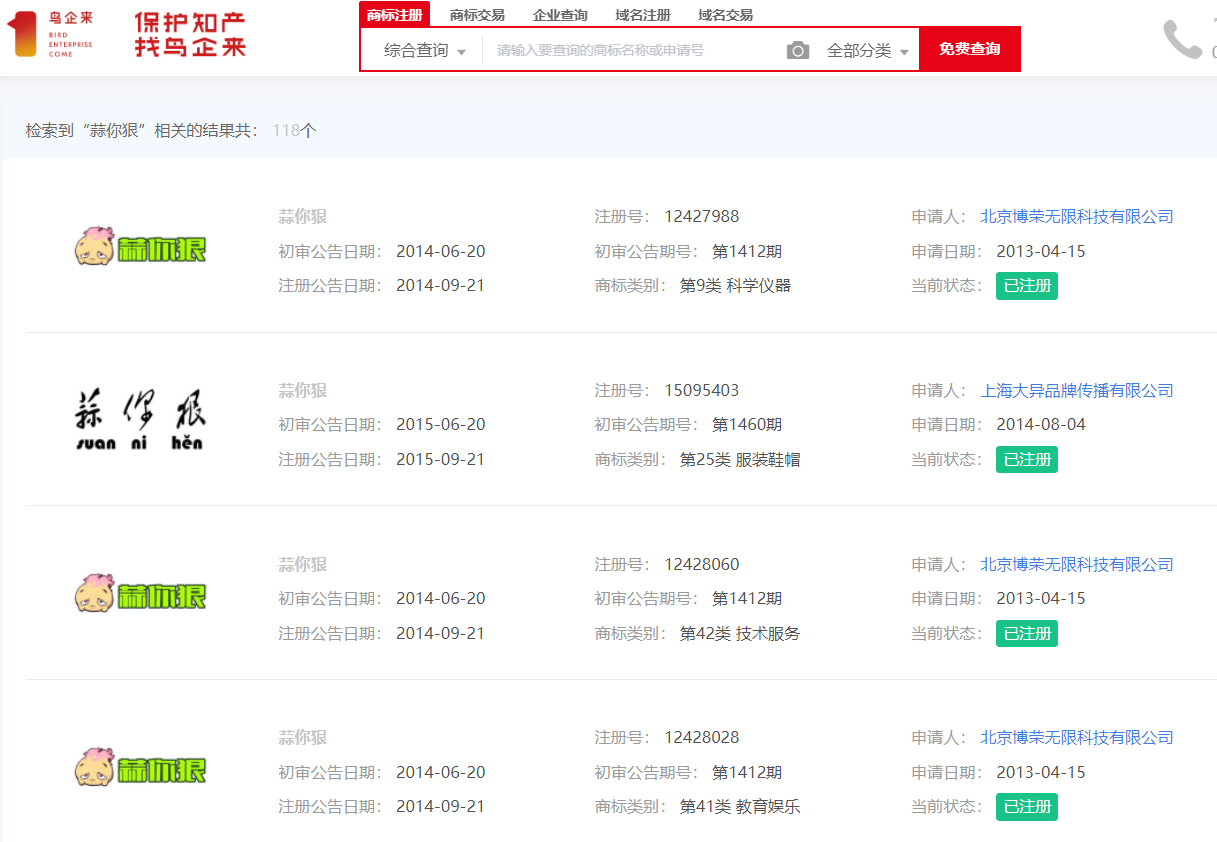Screen dimensions: 1217x842
Task: Click registration number 12427988
Action: [702, 217]
